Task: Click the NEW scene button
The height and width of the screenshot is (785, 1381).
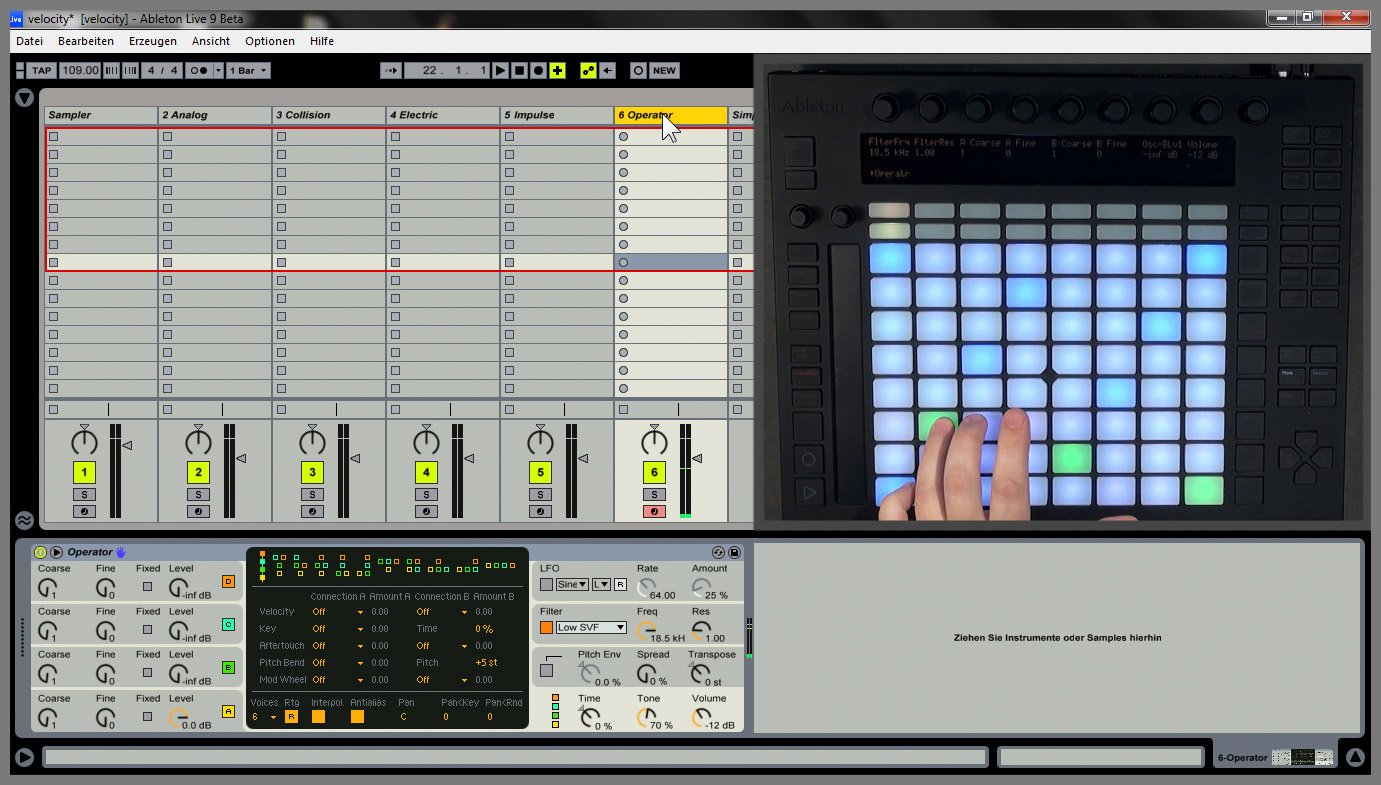Action: [664, 70]
